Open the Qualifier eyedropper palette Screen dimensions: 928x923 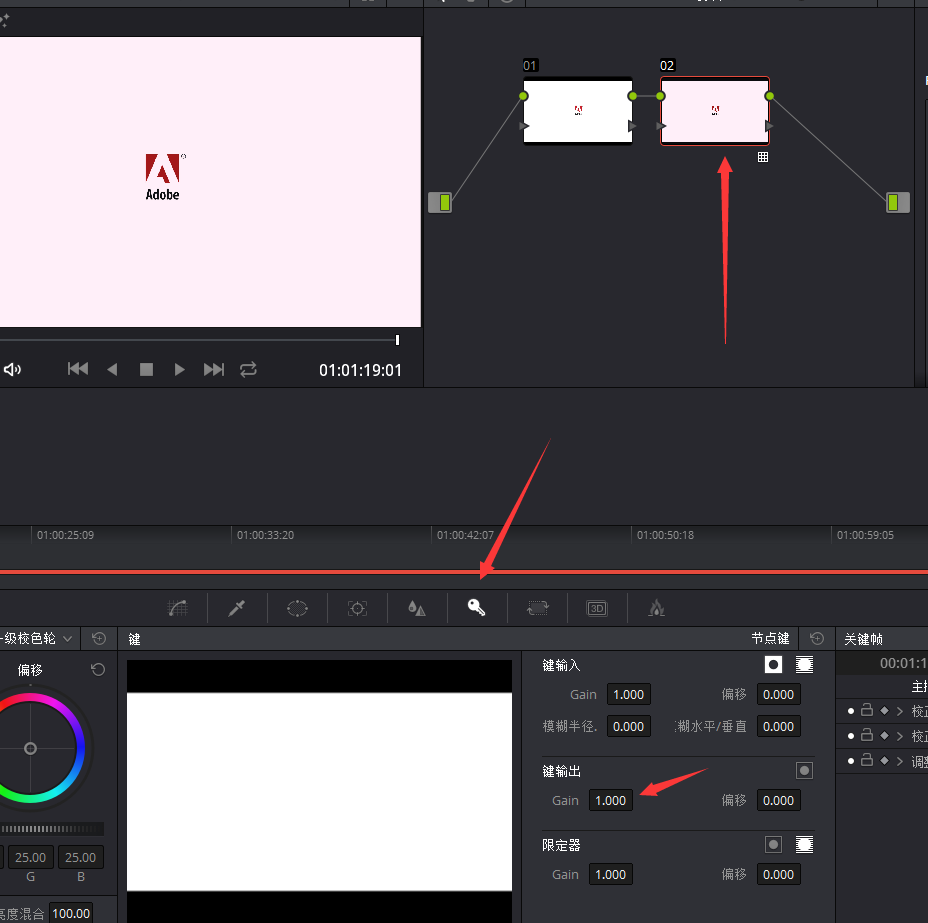[x=237, y=608]
